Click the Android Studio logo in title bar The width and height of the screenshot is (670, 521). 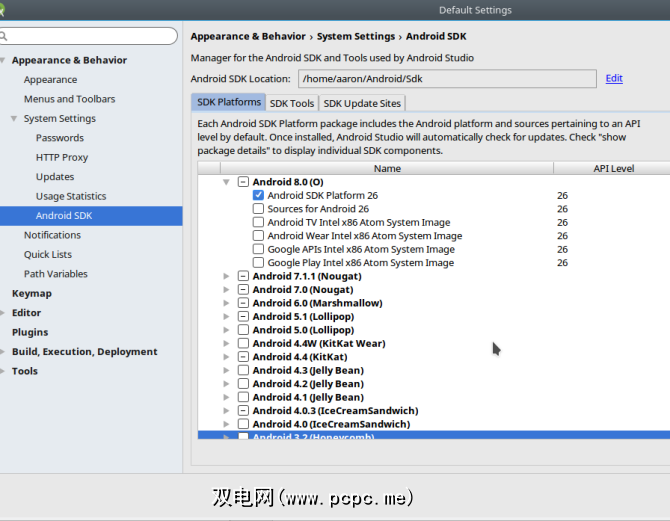tap(1, 9)
